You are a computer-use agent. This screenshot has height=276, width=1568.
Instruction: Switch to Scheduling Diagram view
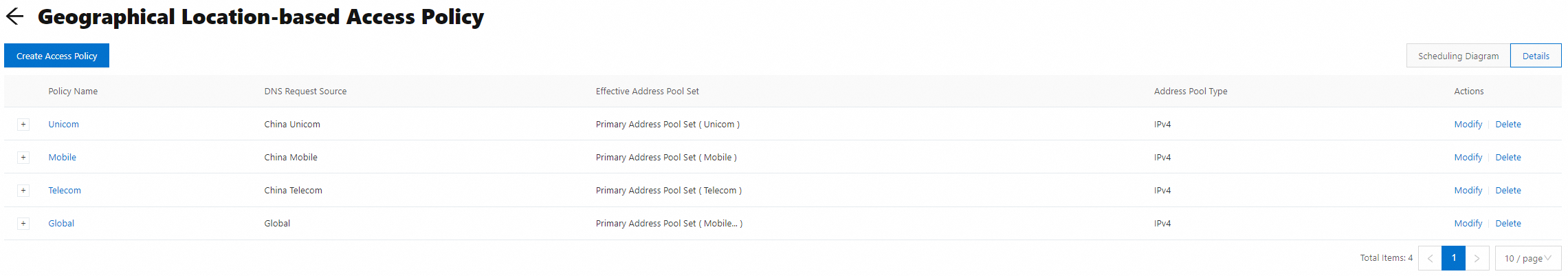1458,56
